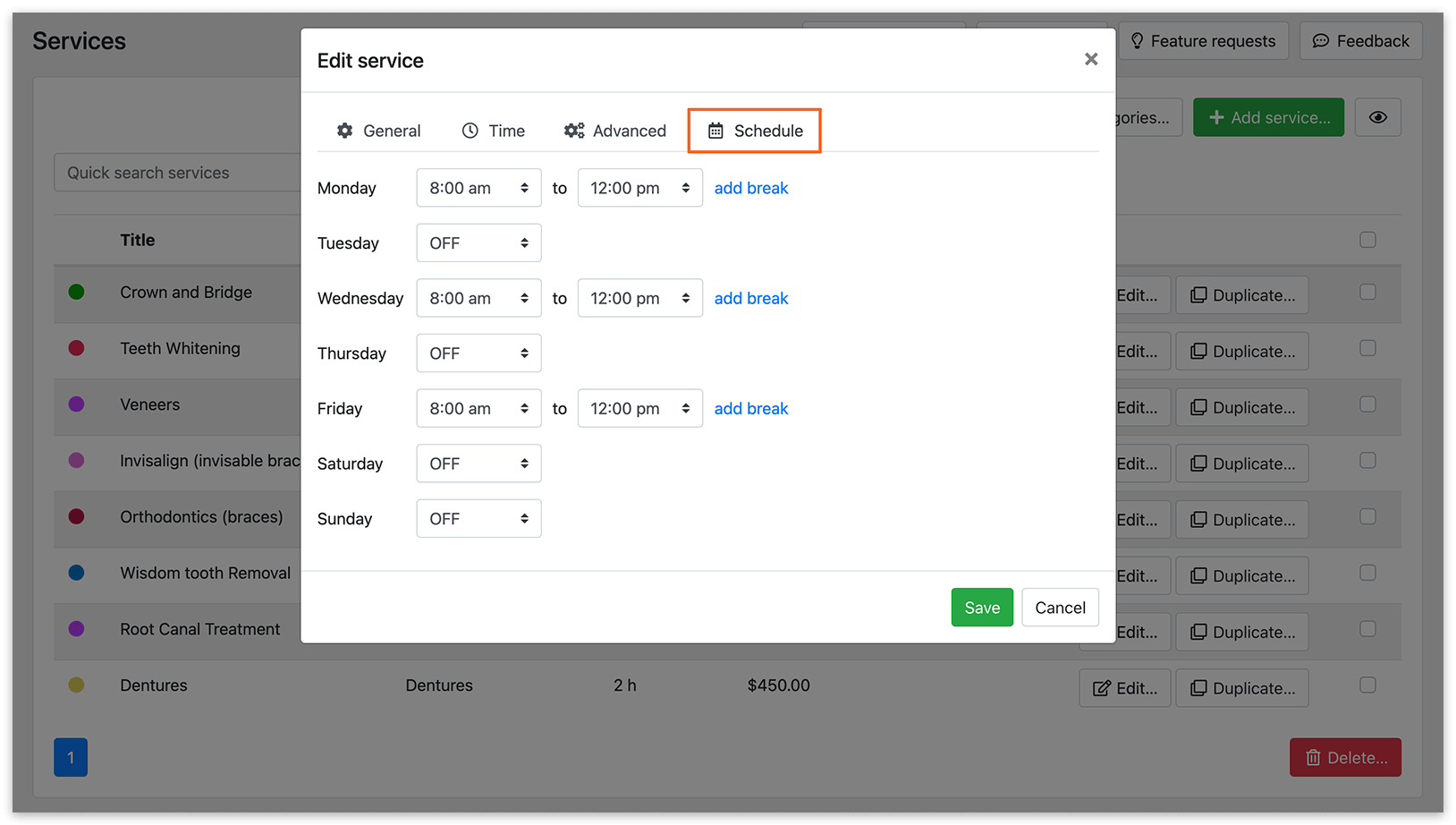Tick the select-all checkbox in header
The image size is (1456, 825).
(x=1367, y=240)
